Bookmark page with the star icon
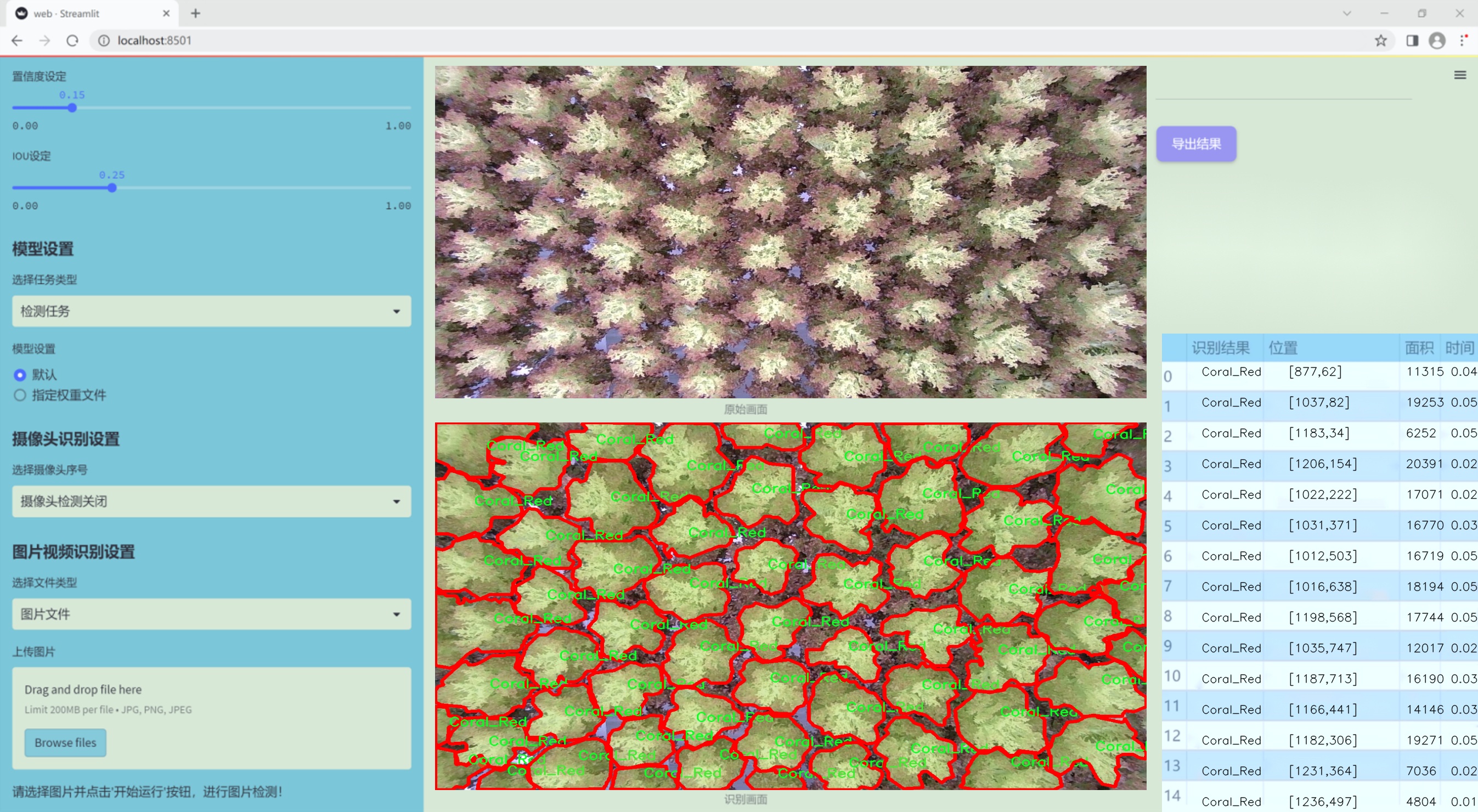Image resolution: width=1478 pixels, height=812 pixels. click(1380, 41)
